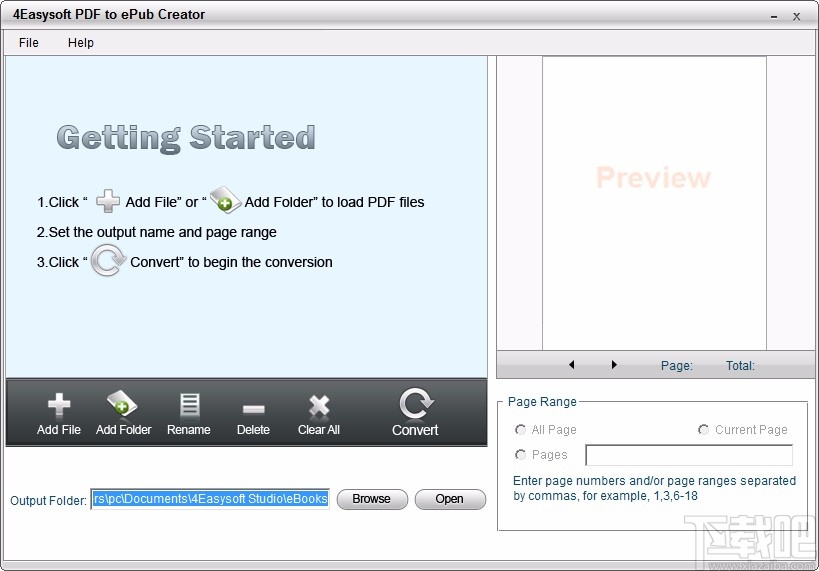Close the PDF to ePub Creator window

pyautogui.click(x=797, y=17)
